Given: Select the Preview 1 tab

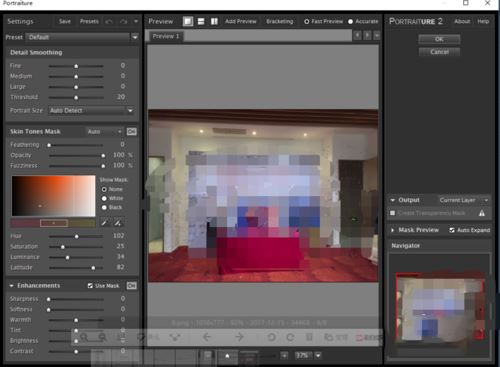Looking at the screenshot, I should click(166, 36).
